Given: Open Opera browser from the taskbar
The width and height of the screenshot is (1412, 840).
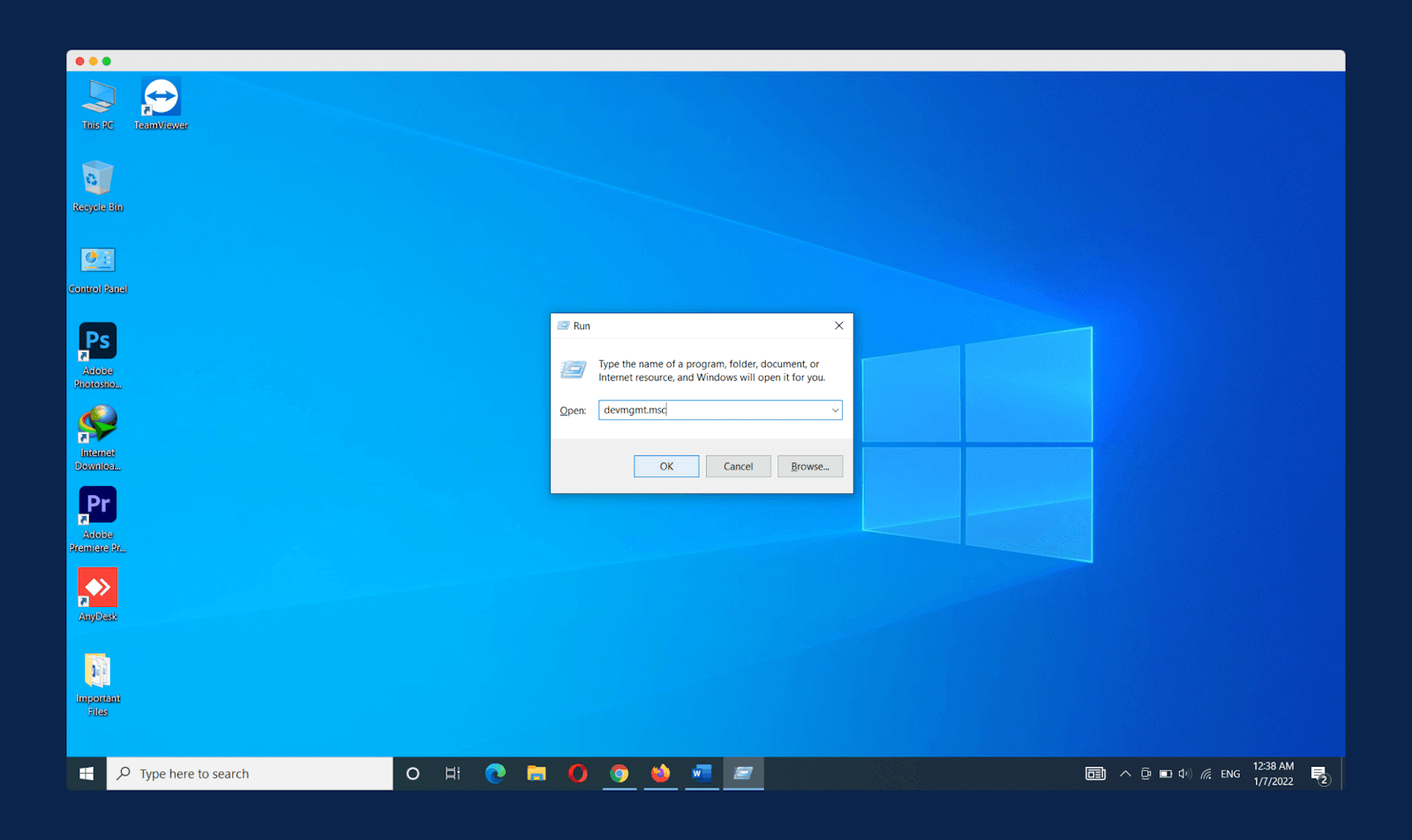Looking at the screenshot, I should pos(578,774).
